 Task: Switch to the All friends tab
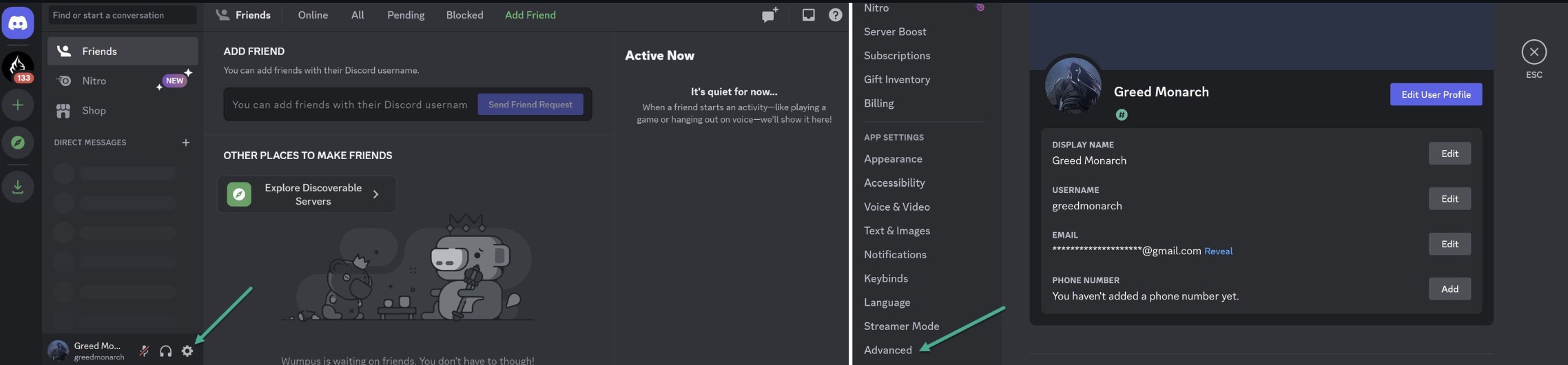click(x=358, y=14)
